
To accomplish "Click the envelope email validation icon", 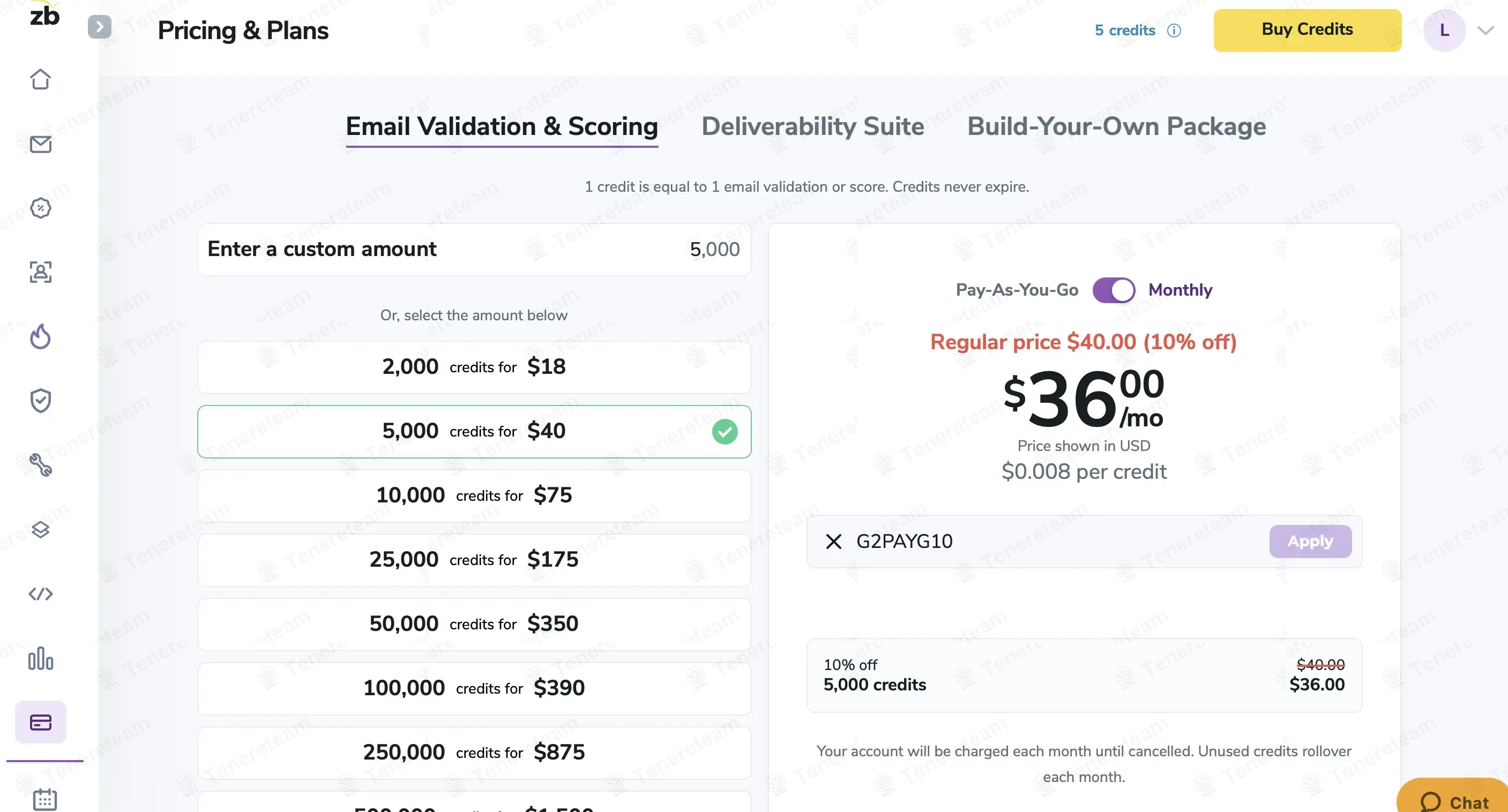I will coord(40,144).
